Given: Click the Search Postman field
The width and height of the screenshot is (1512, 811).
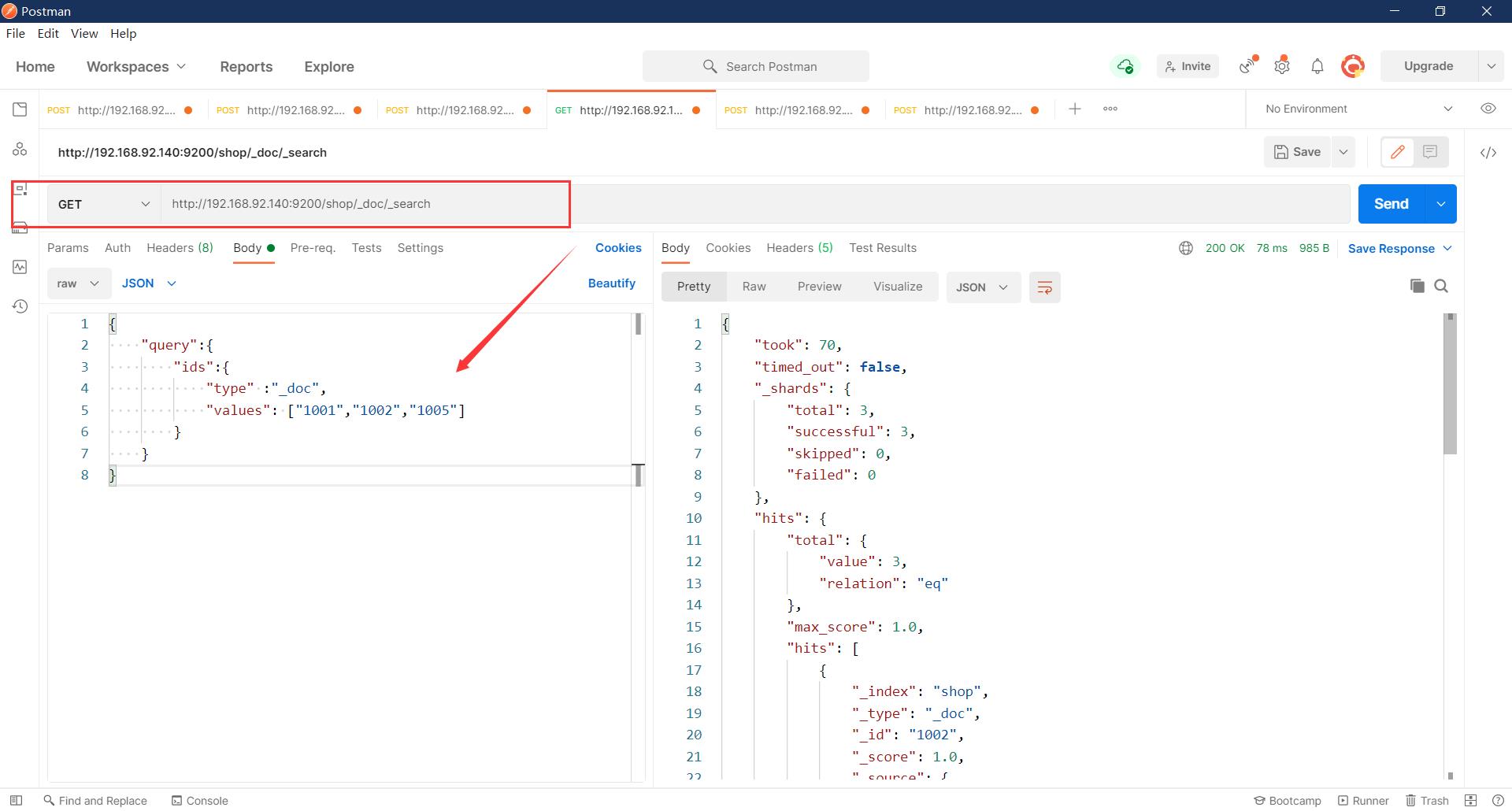Looking at the screenshot, I should point(756,66).
